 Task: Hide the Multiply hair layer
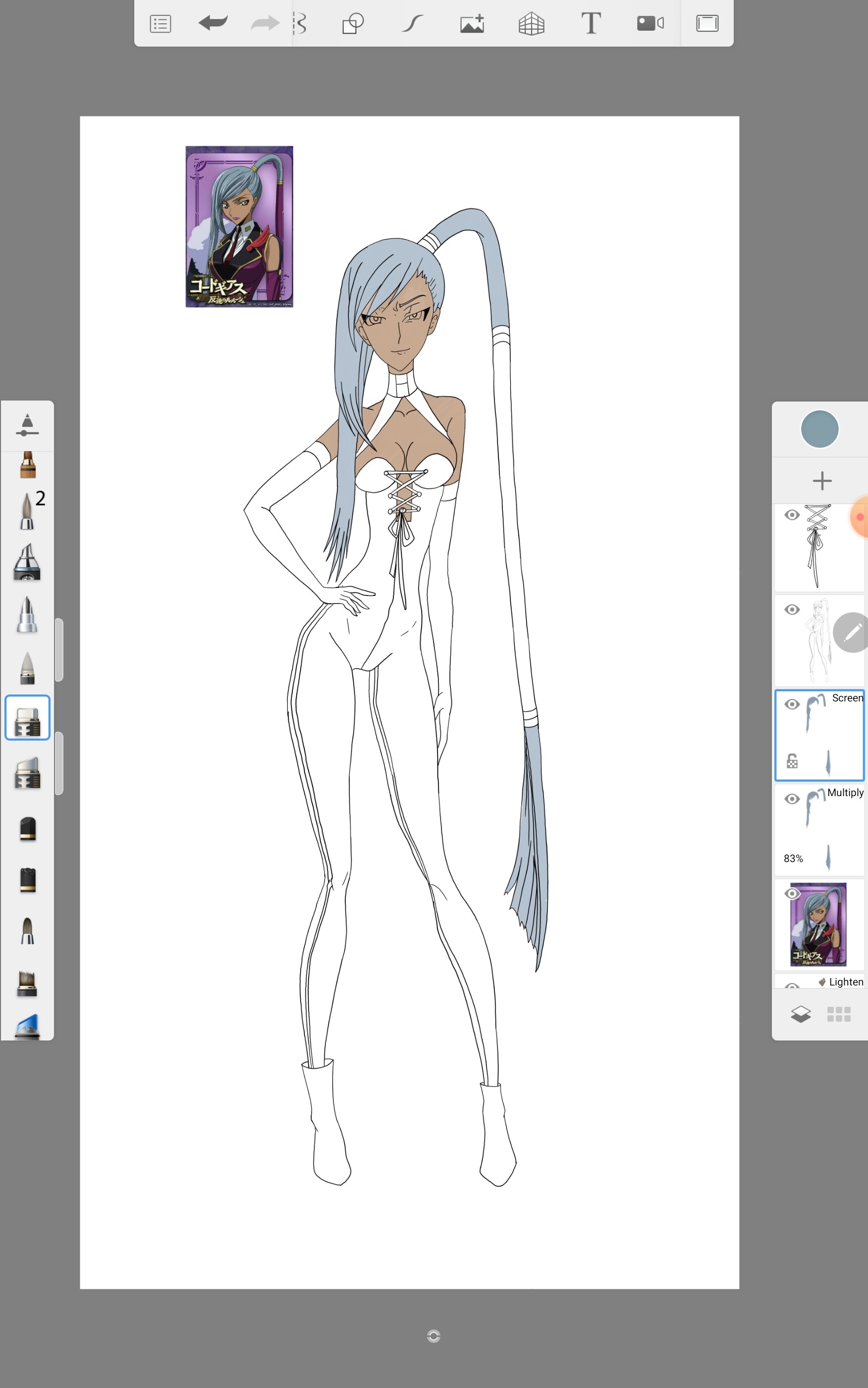click(x=792, y=800)
